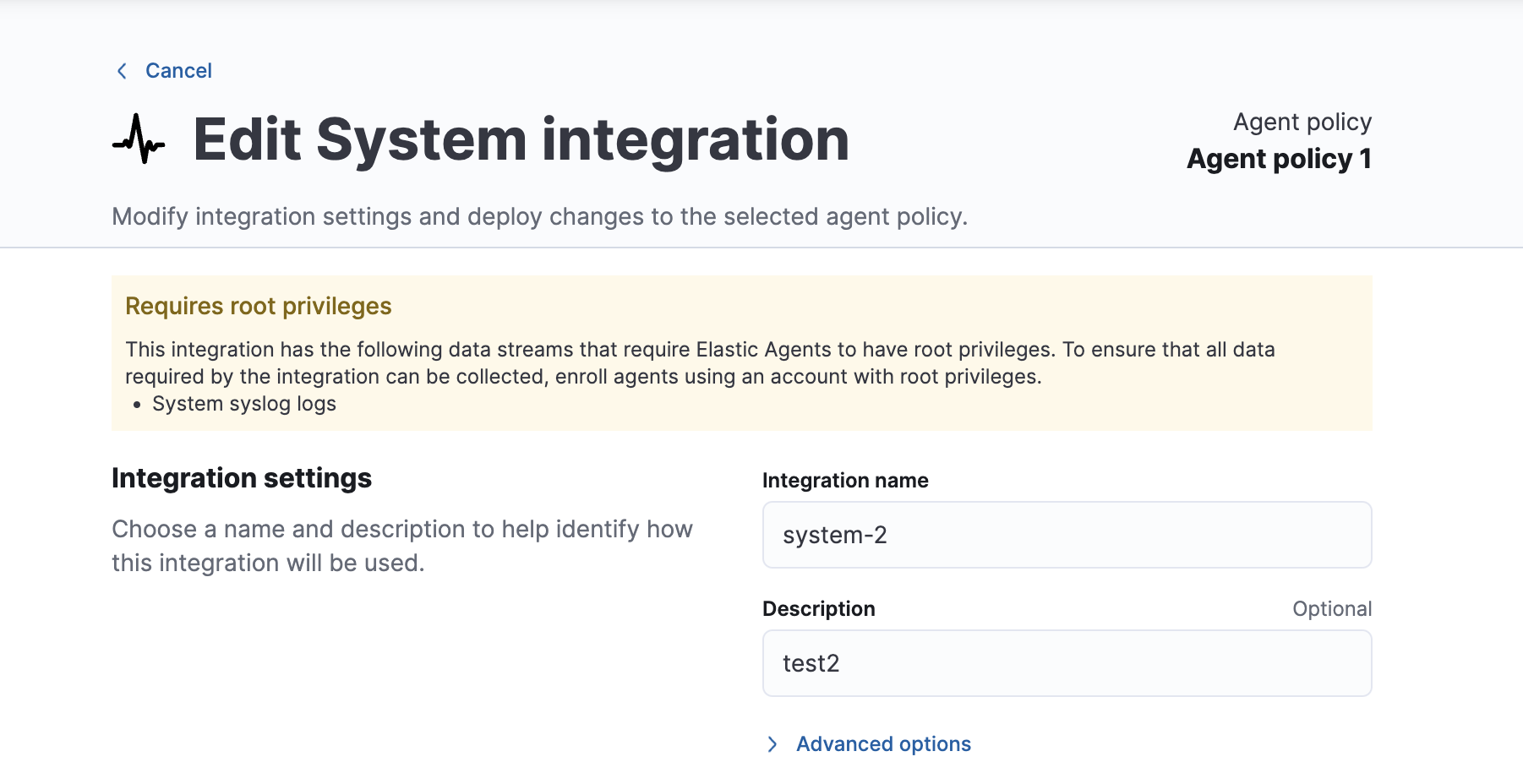The height and width of the screenshot is (784, 1523).
Task: Open the Agent policy 1 link
Action: point(1279,159)
